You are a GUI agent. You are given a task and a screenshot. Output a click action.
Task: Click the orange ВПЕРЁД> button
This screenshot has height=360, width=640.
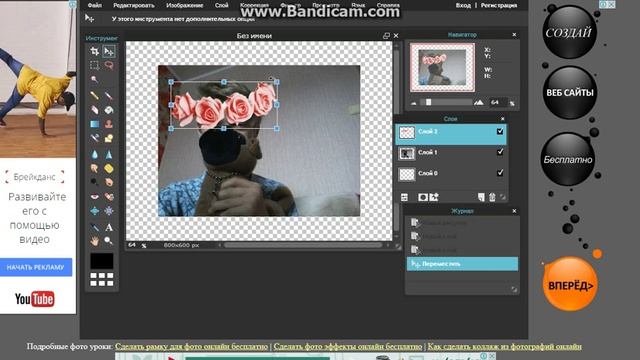(570, 284)
